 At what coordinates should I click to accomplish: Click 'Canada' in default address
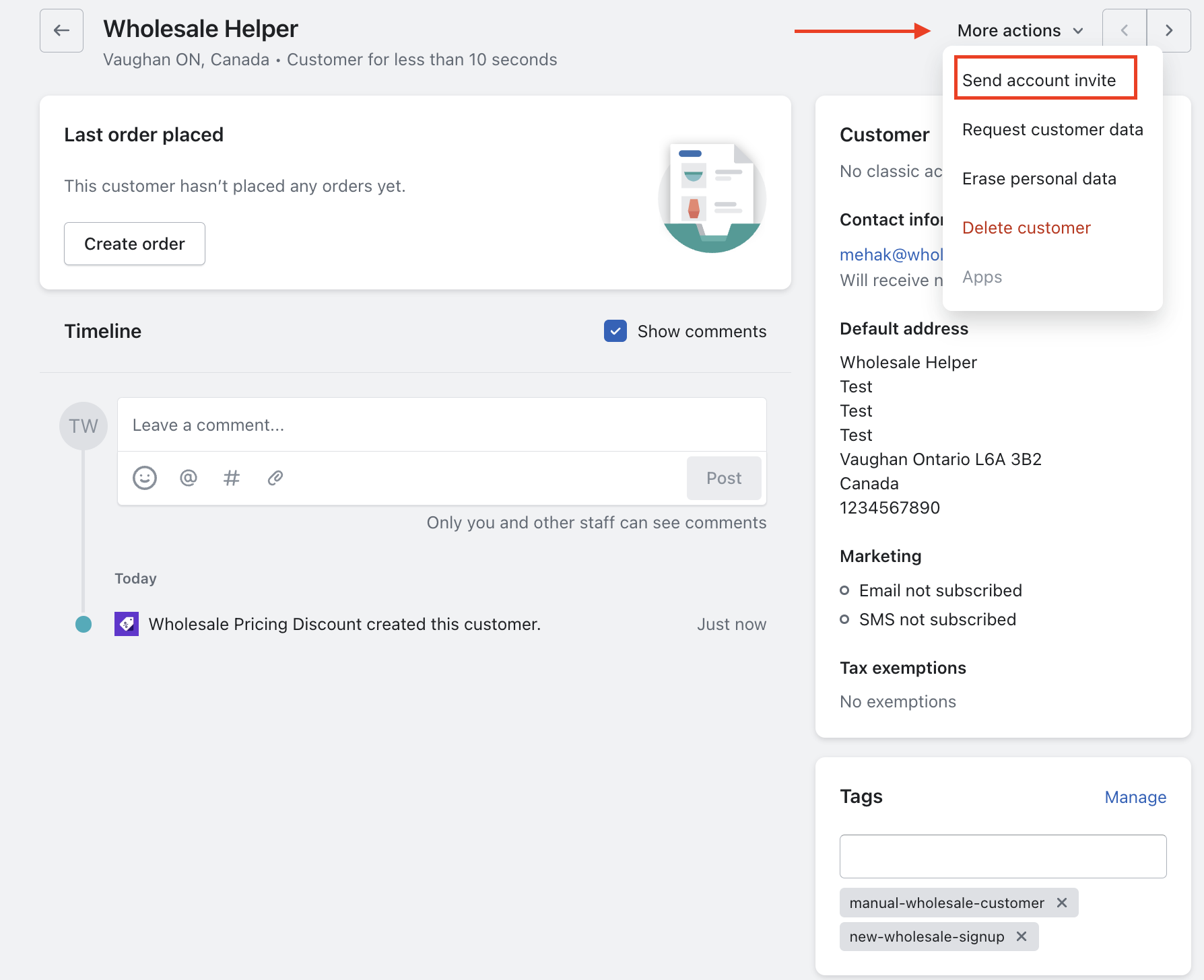[869, 483]
